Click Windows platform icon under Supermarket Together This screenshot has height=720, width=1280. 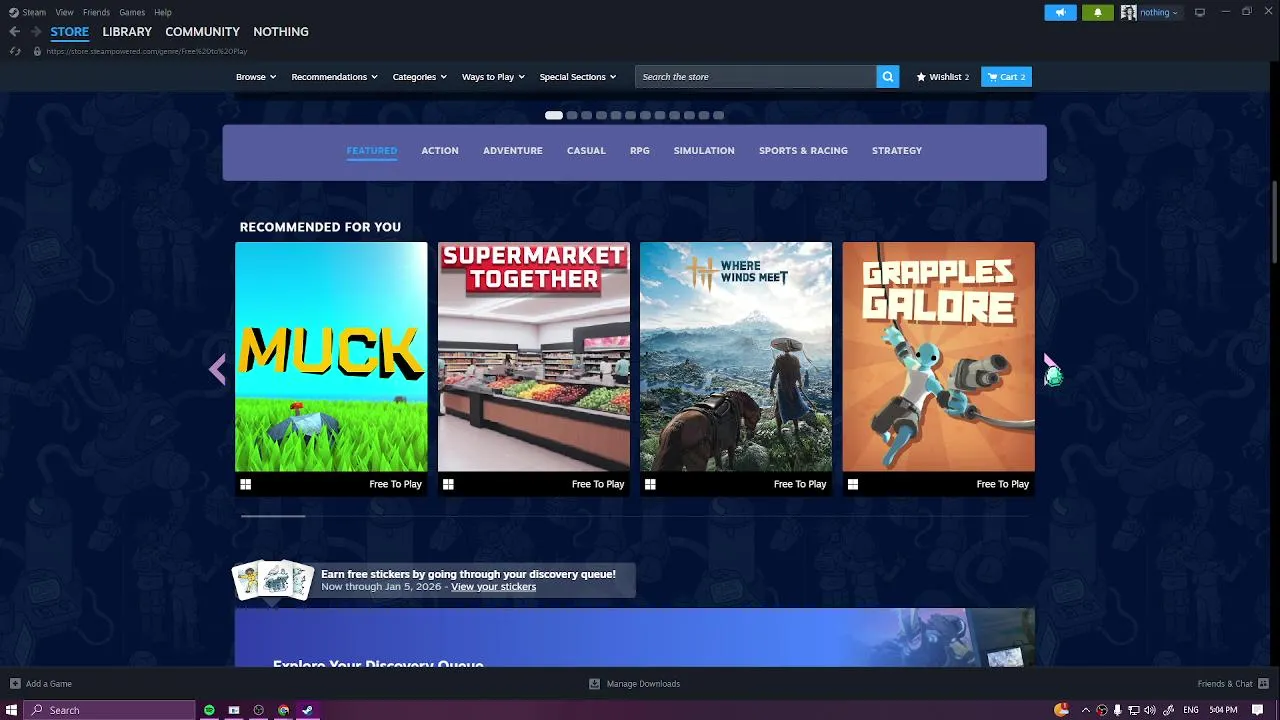pos(448,484)
